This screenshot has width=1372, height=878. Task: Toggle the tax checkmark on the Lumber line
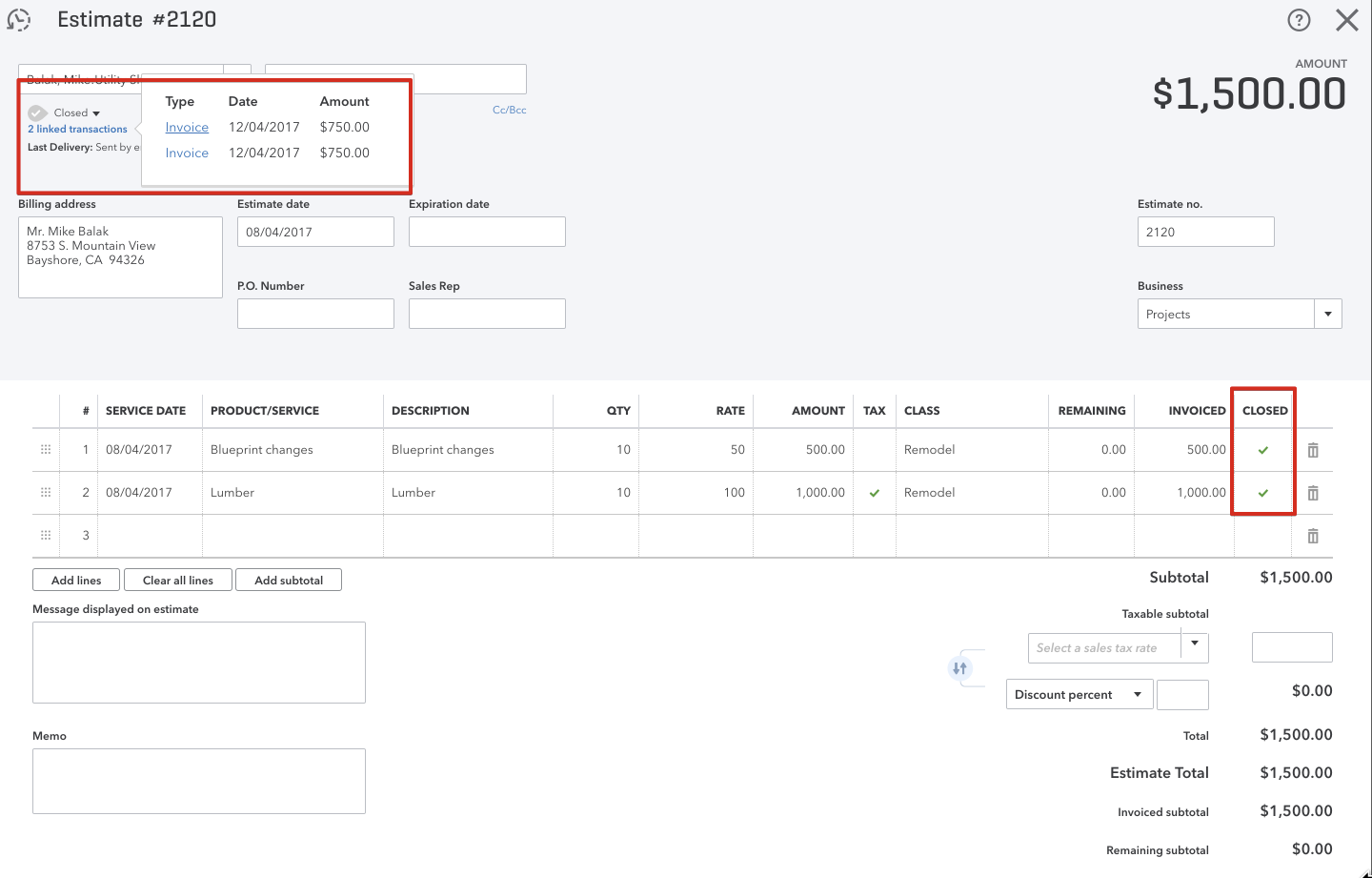pyautogui.click(x=874, y=493)
